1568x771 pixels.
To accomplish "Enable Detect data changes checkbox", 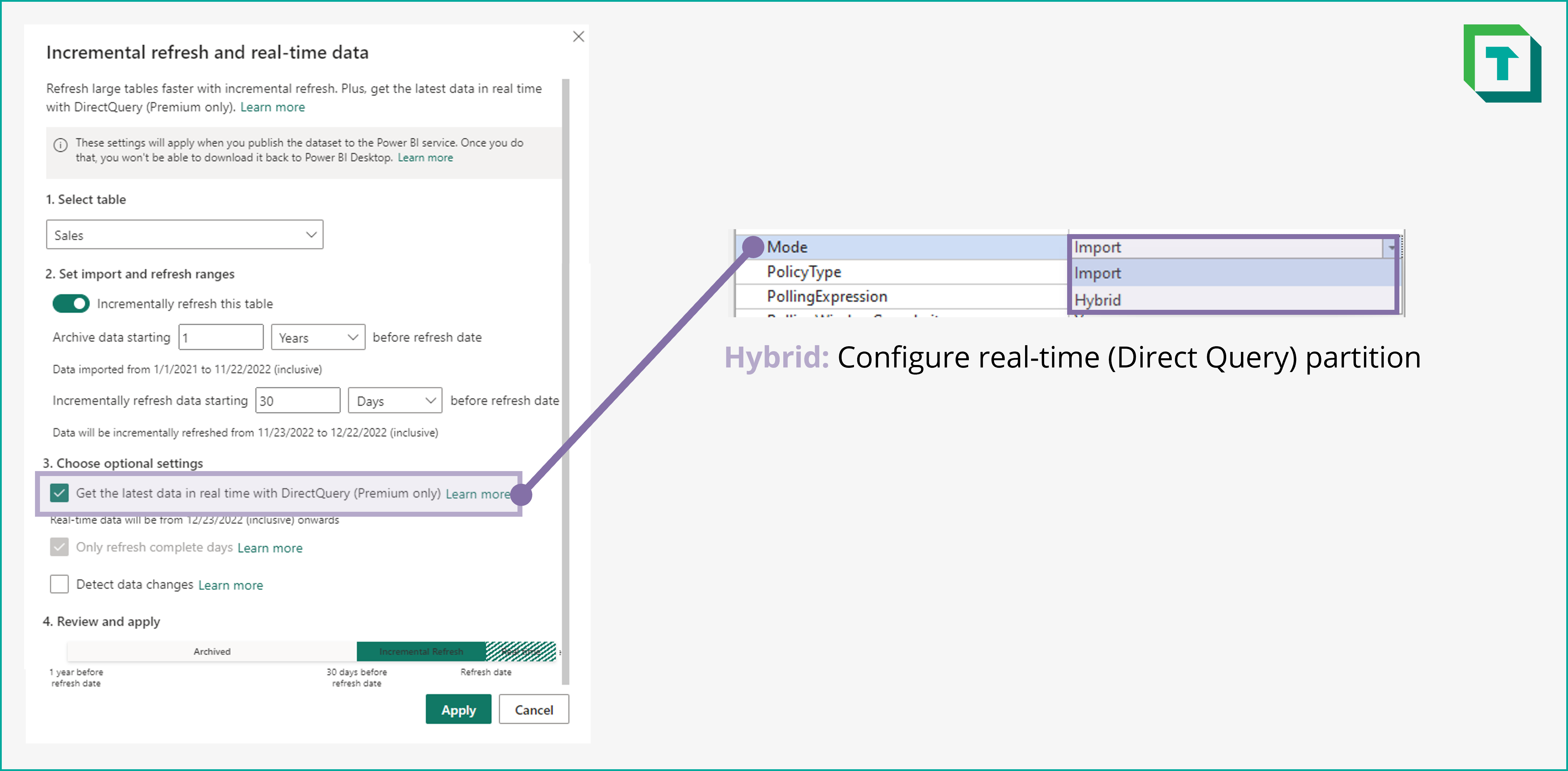I will (x=60, y=584).
